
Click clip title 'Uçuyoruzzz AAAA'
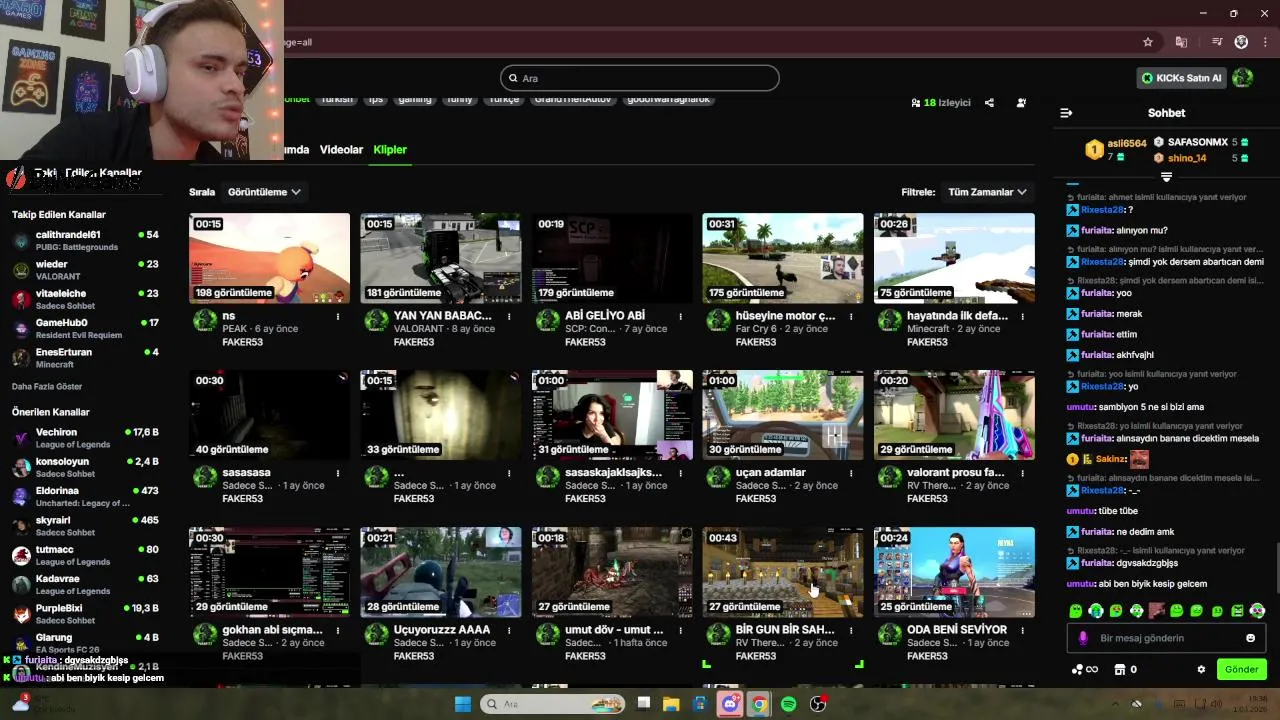[x=442, y=630]
